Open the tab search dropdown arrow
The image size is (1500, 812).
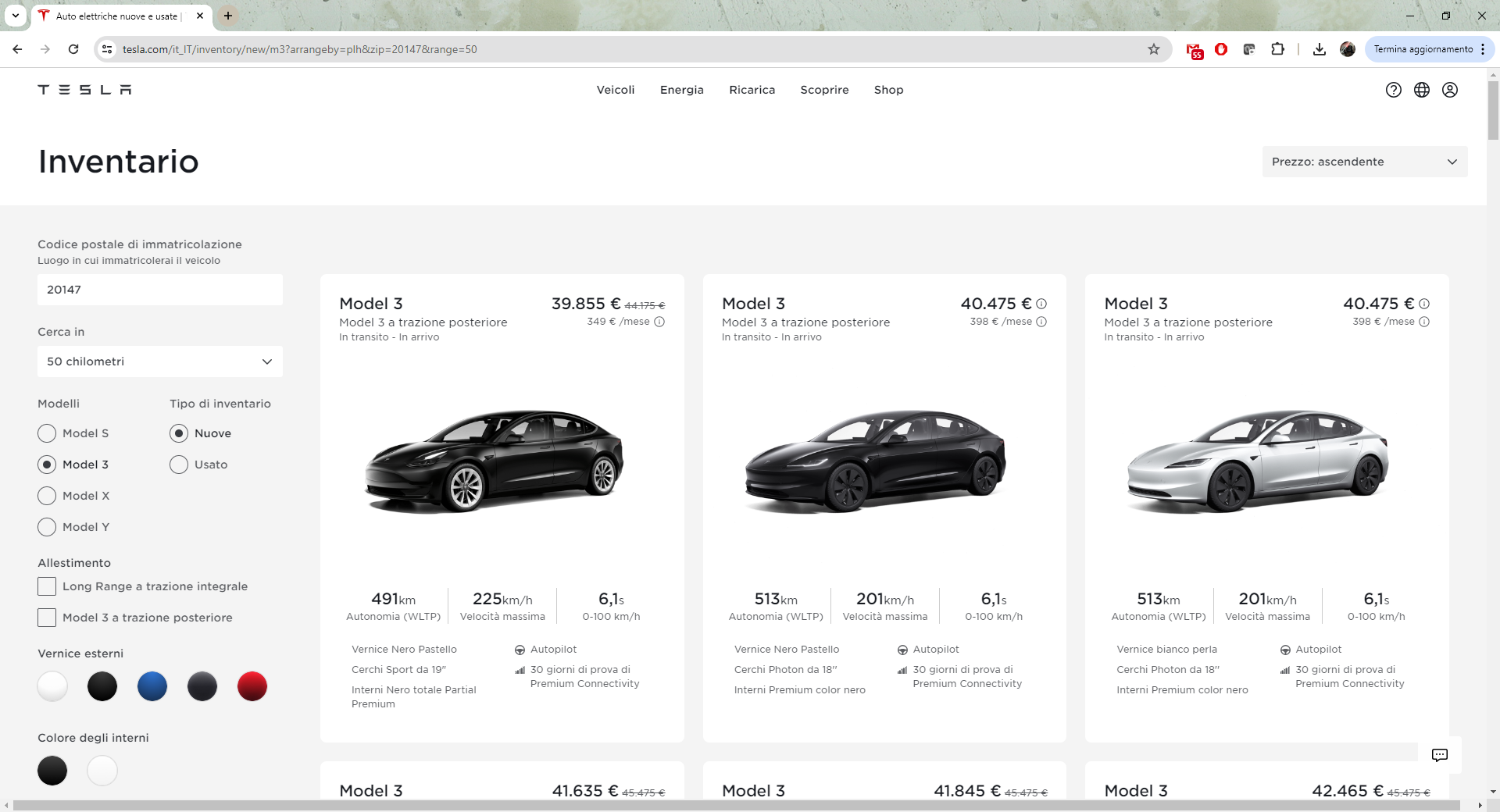coord(16,16)
